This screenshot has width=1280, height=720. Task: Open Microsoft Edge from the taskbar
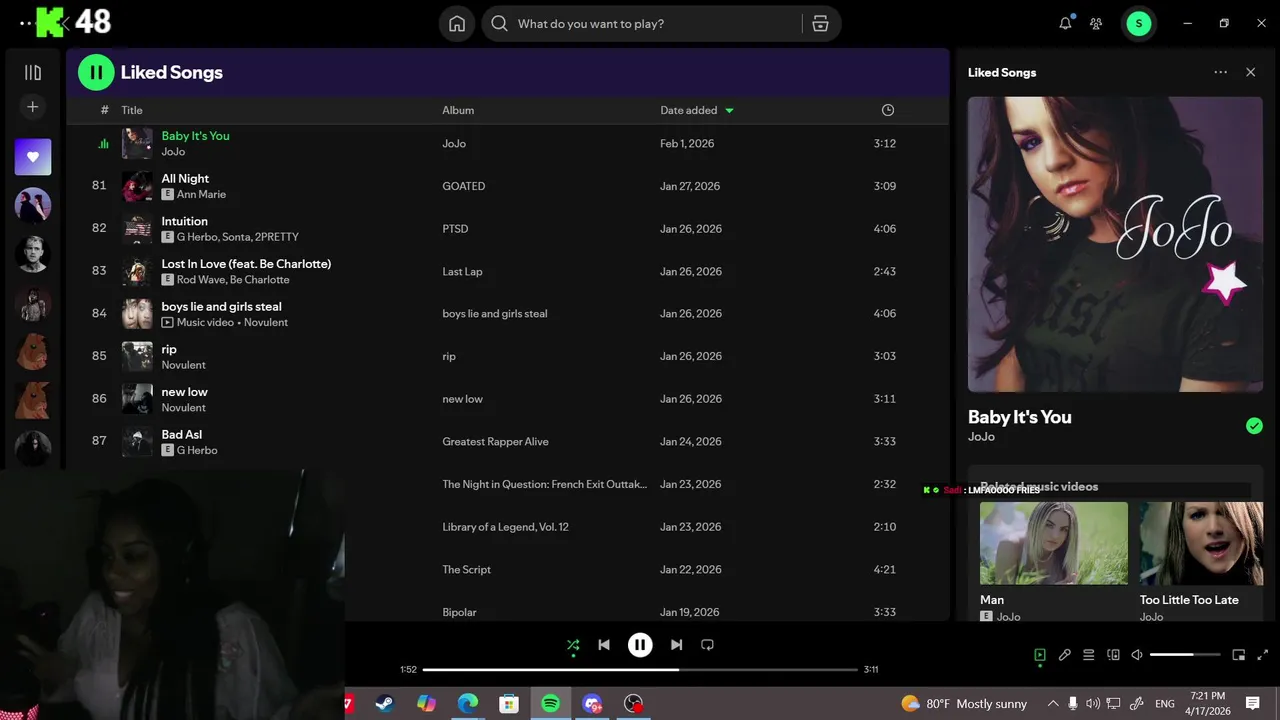pyautogui.click(x=468, y=704)
